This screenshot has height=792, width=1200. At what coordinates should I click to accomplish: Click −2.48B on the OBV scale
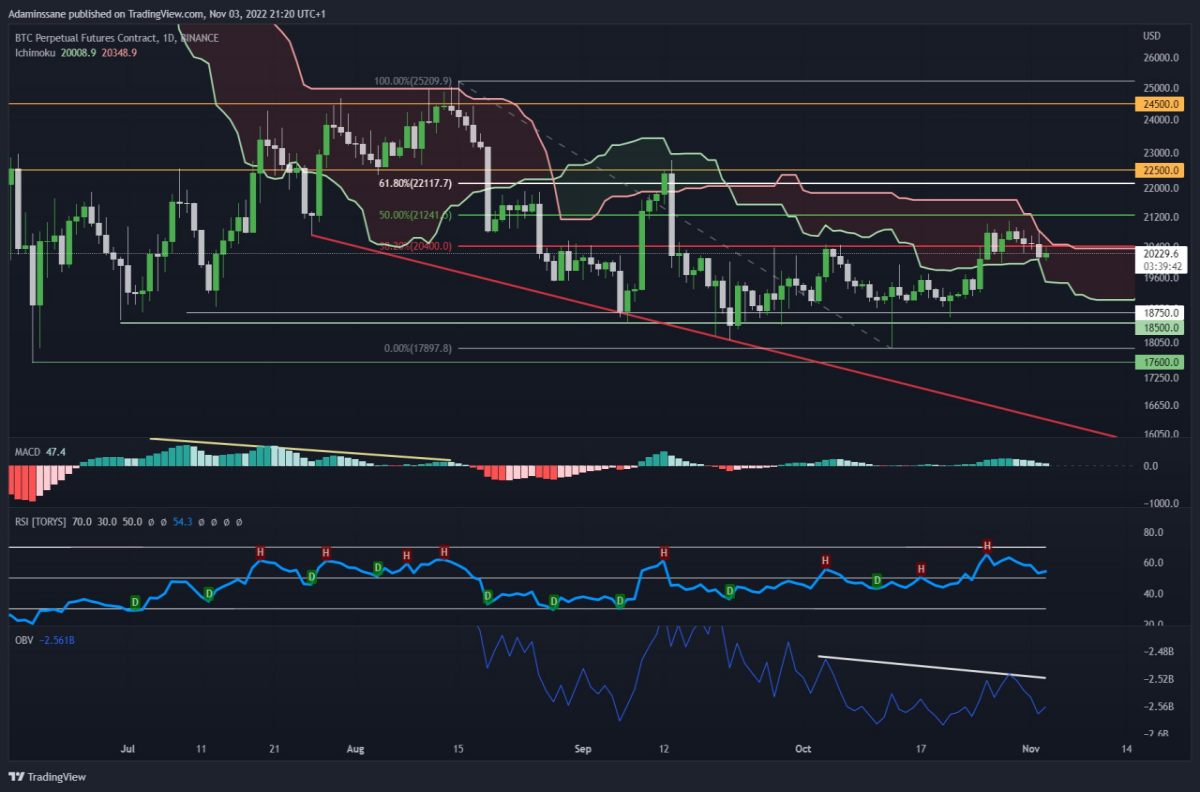(x=1159, y=652)
